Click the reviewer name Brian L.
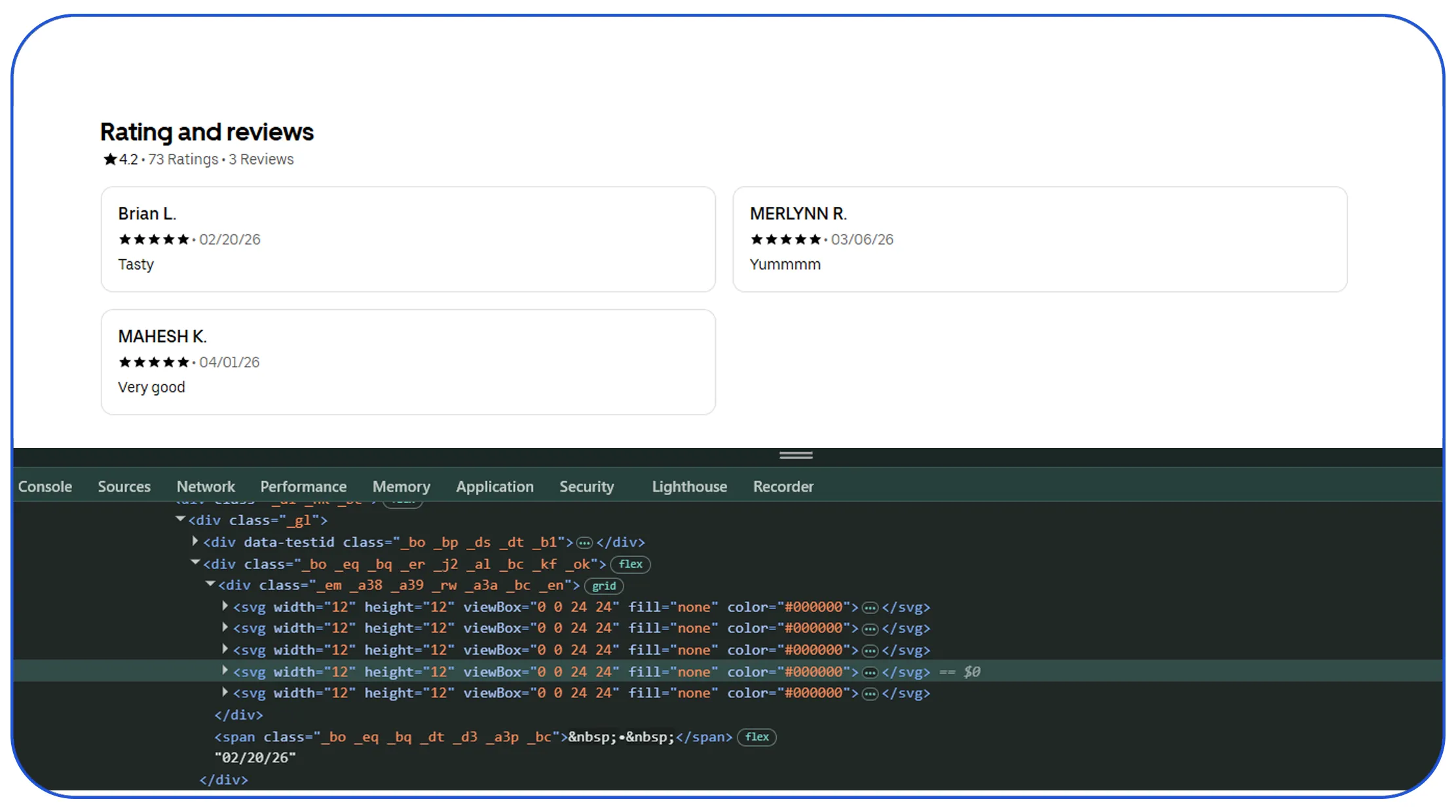1456x812 pixels. click(147, 213)
